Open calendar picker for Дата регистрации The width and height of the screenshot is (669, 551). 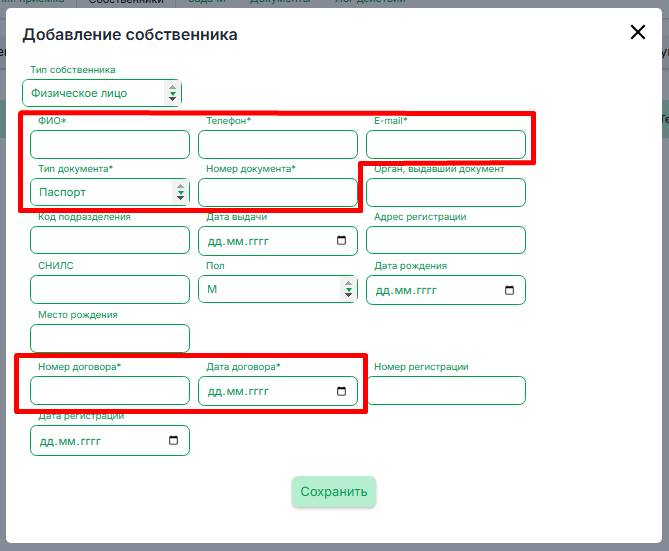(x=173, y=440)
